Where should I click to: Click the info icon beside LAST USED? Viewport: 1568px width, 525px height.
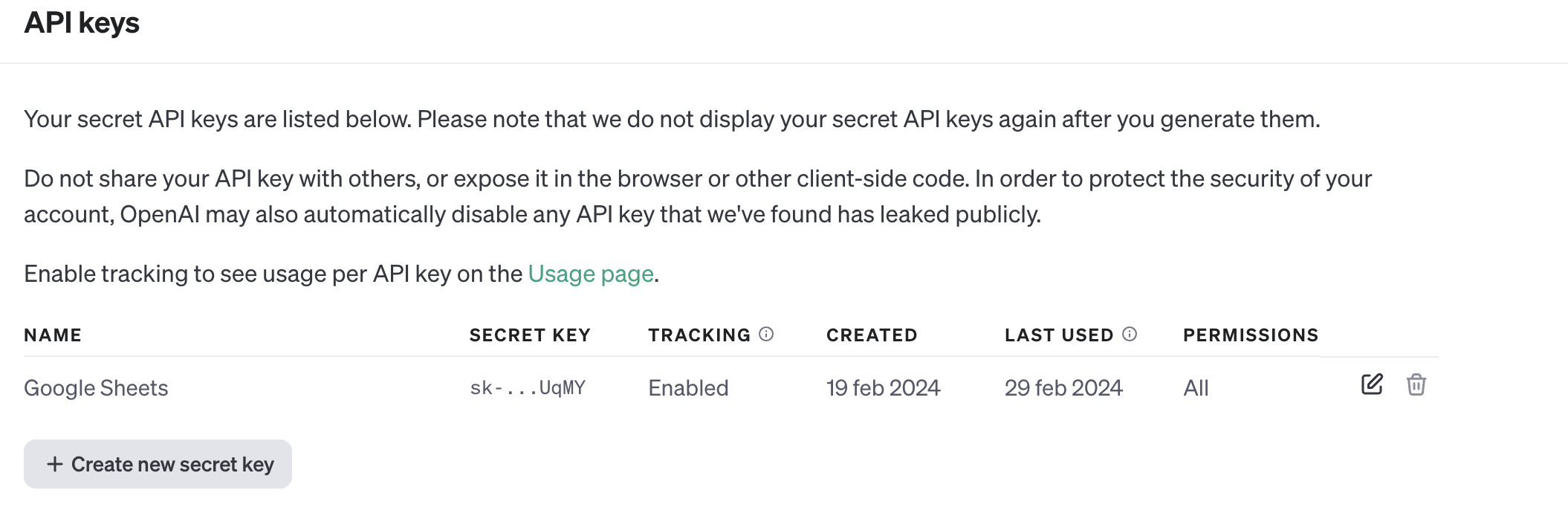click(x=1130, y=335)
